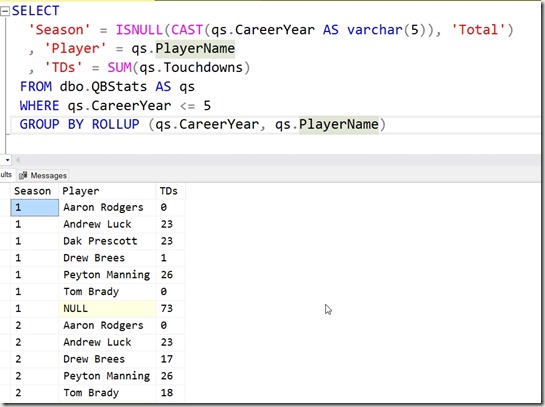
Task: Click highlighted PlayerName in GROUP BY line
Action: tap(339, 124)
